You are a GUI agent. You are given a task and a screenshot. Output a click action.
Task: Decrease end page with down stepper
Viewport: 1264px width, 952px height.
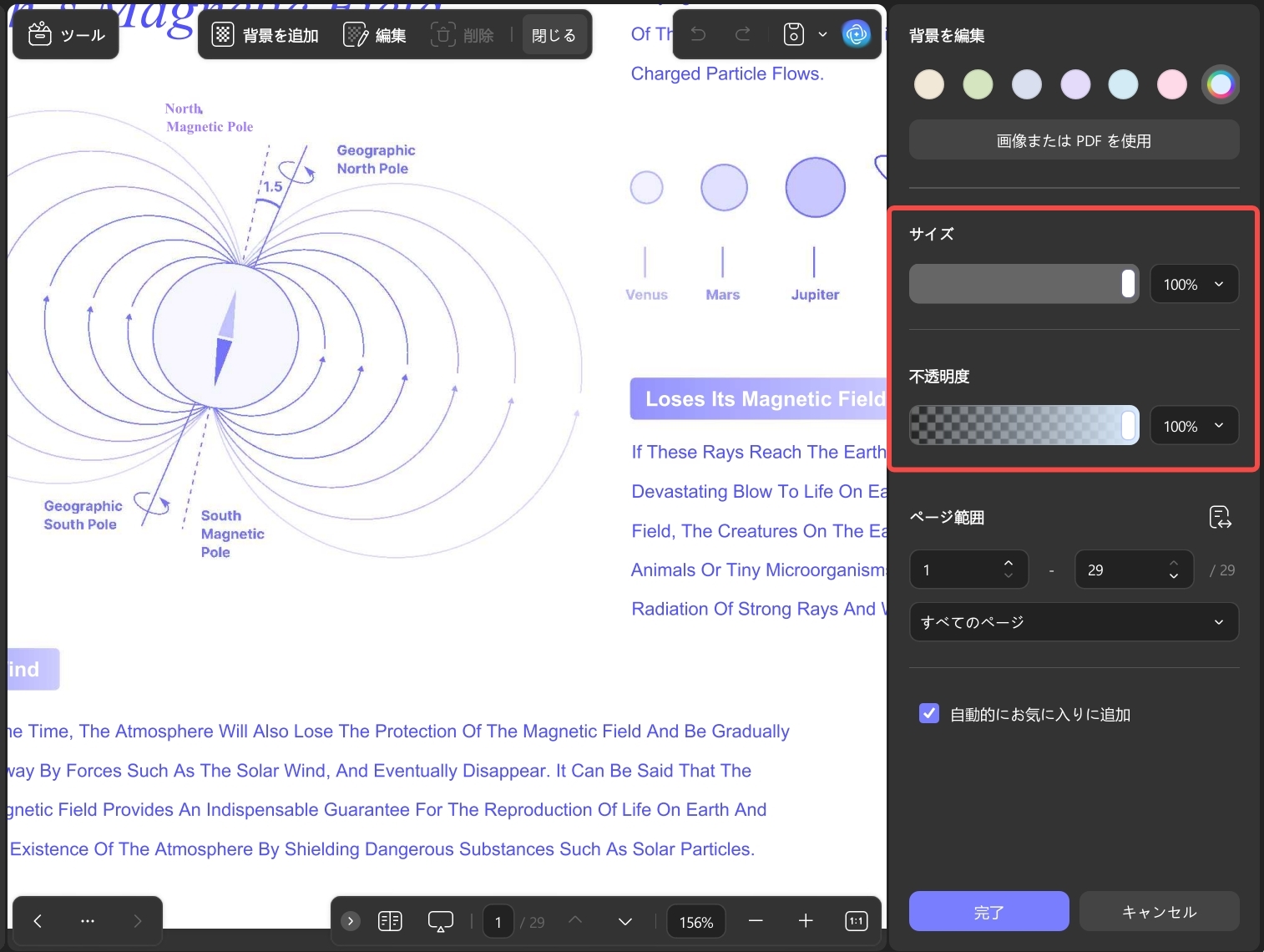click(1174, 576)
